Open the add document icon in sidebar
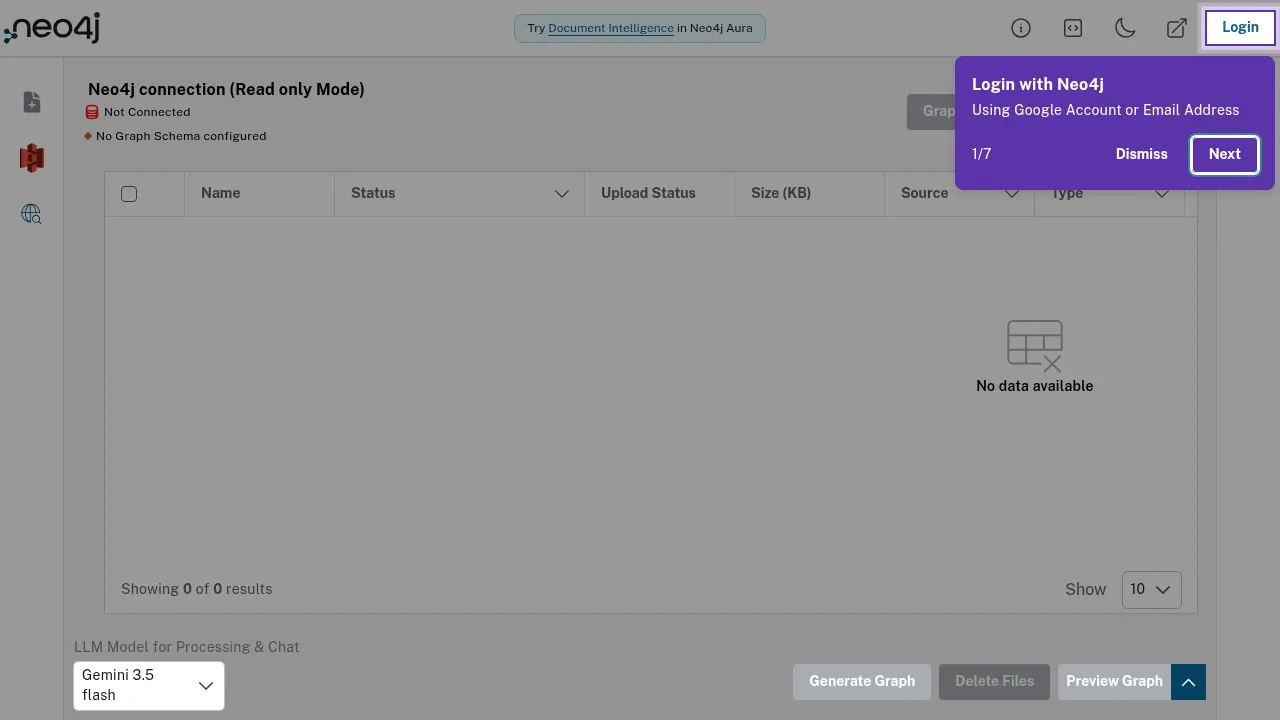1280x720 pixels. pos(32,102)
